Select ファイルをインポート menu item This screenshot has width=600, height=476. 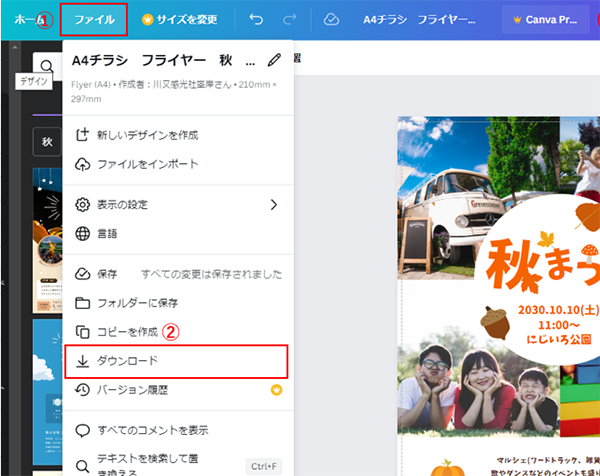[178, 164]
